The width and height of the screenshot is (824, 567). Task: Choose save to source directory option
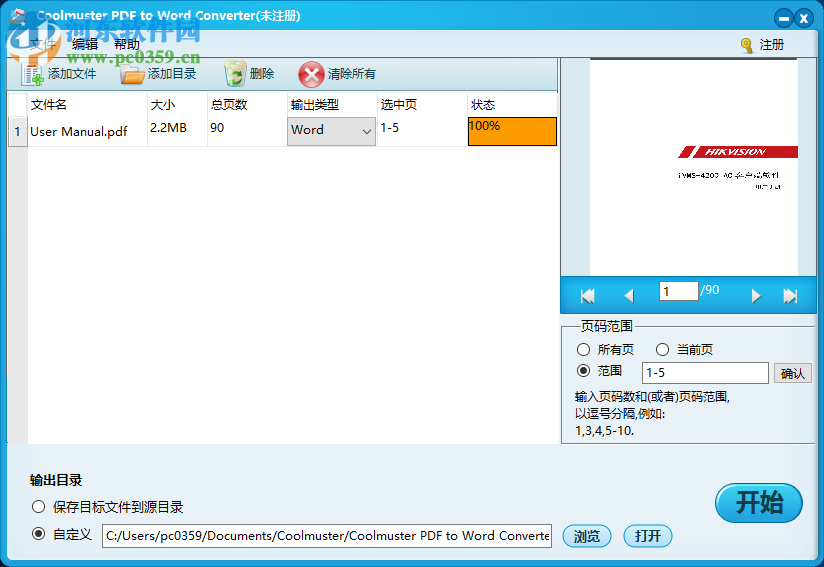click(x=38, y=507)
